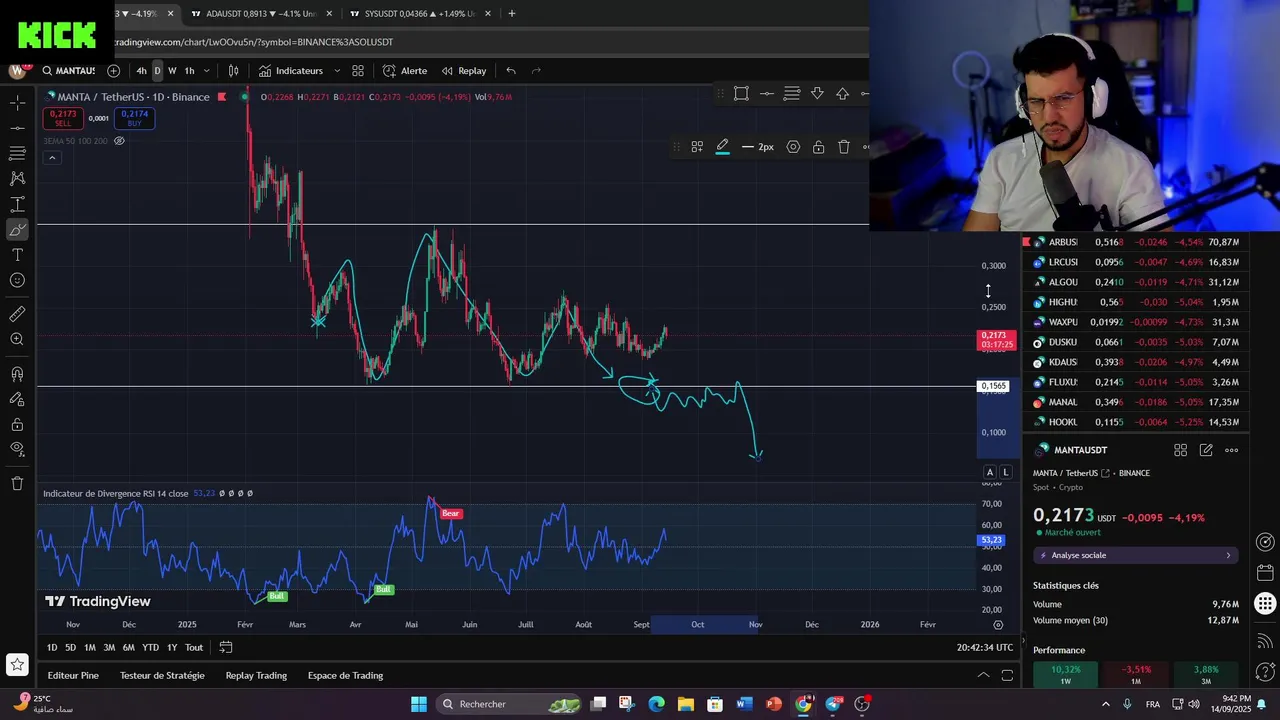Screen dimensions: 1280x720
Task: Open Windows Start menu
Action: (x=419, y=704)
